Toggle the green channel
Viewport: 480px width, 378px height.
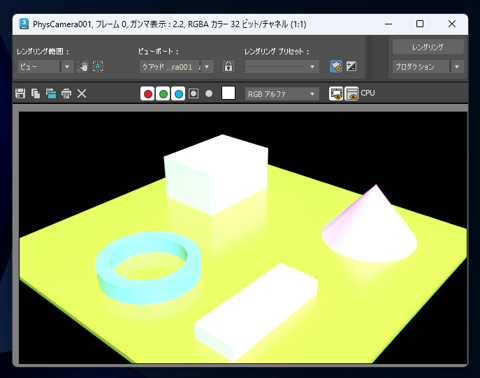(163, 94)
